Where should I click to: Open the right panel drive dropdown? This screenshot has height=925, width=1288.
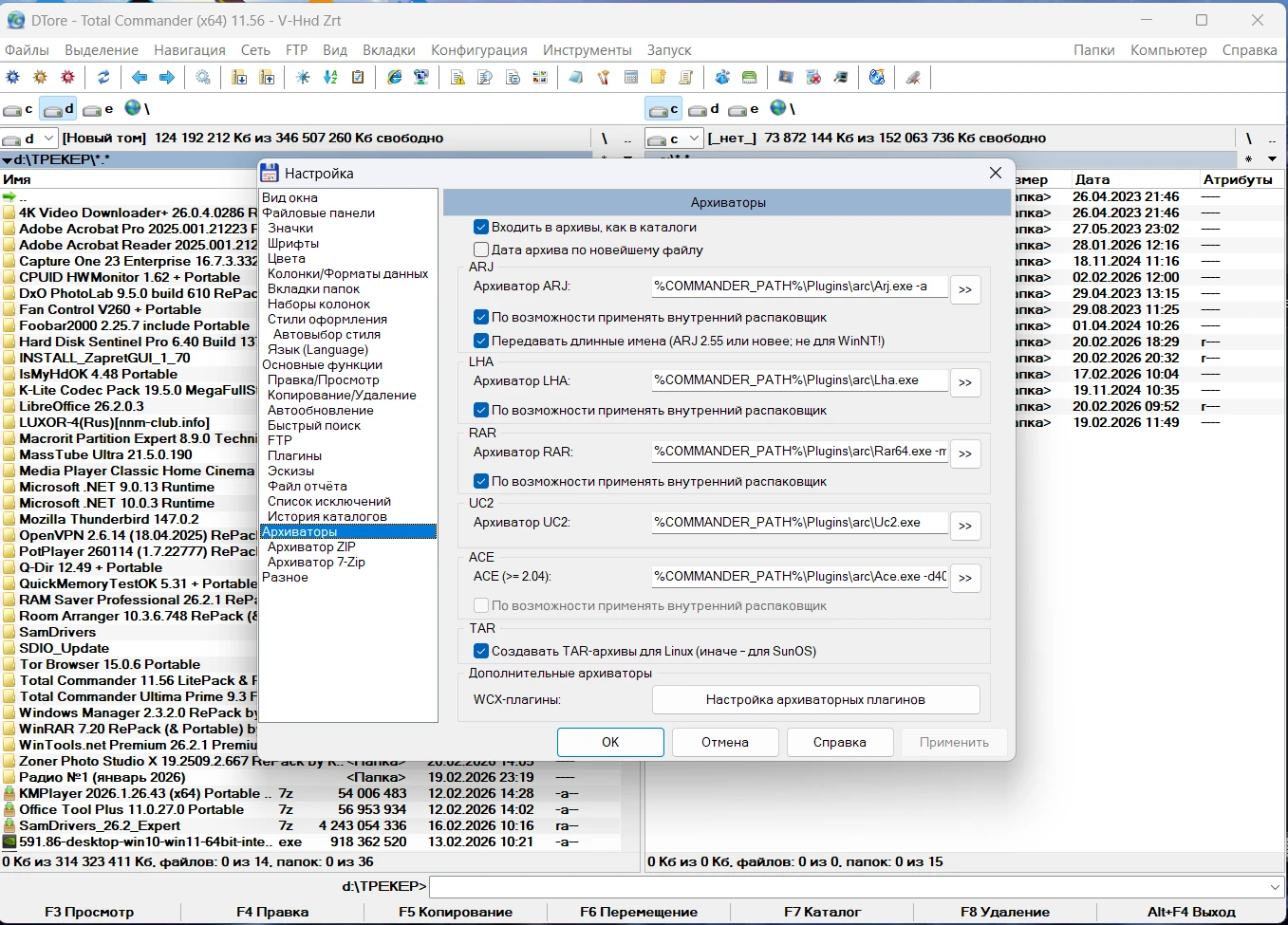(694, 139)
